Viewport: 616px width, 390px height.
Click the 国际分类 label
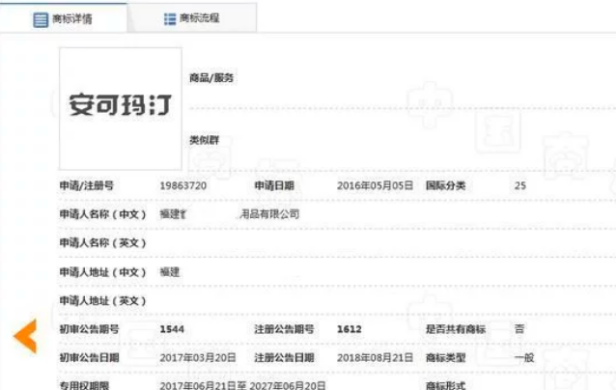point(446,186)
